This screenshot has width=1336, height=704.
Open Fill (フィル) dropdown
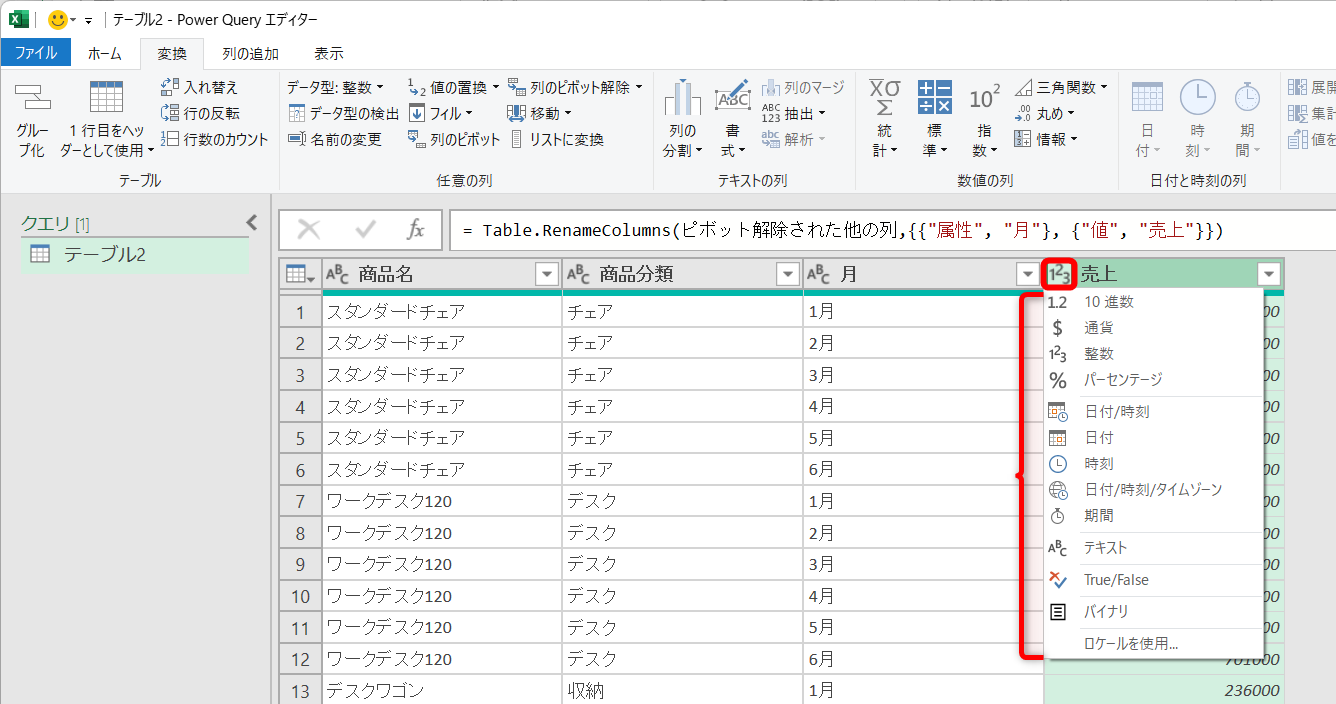pos(440,113)
